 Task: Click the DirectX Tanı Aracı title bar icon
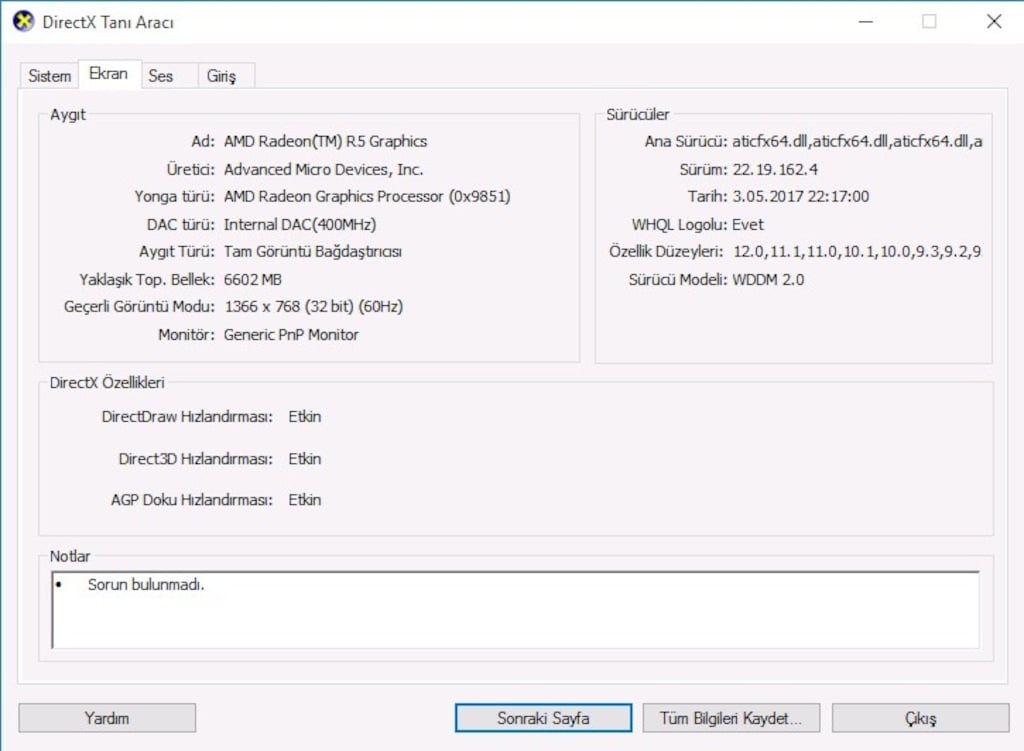[x=23, y=22]
